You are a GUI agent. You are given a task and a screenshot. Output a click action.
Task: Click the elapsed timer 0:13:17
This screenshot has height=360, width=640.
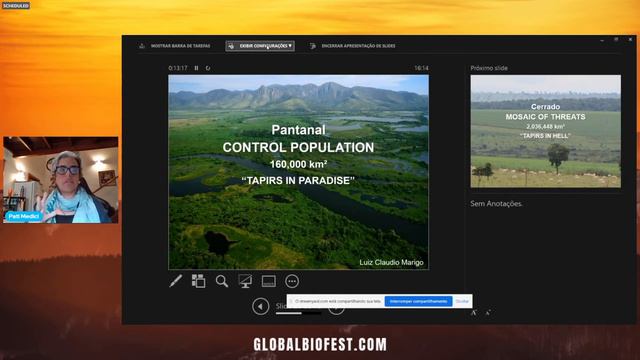pos(178,68)
